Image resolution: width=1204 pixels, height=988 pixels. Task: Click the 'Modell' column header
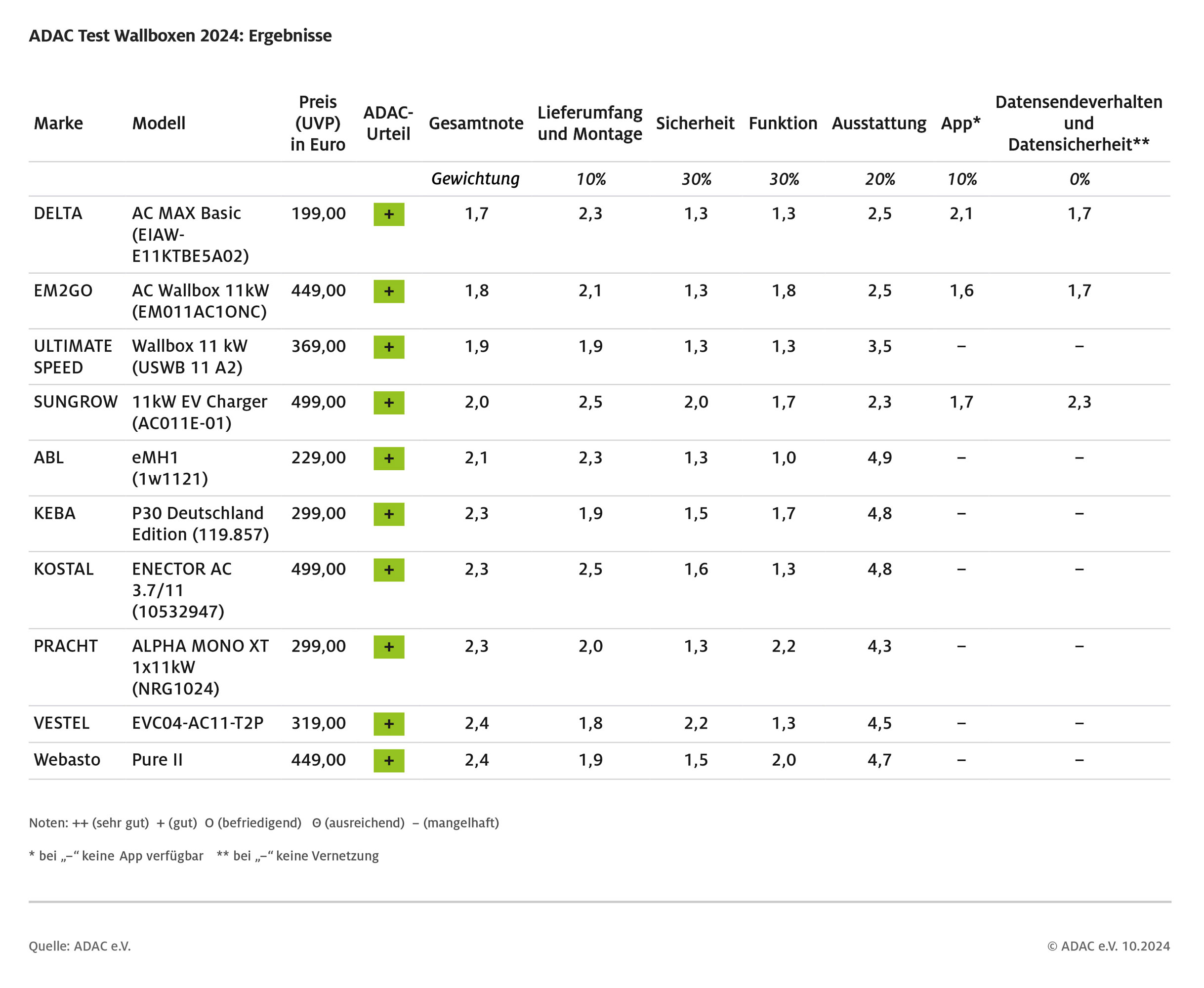coord(159,123)
